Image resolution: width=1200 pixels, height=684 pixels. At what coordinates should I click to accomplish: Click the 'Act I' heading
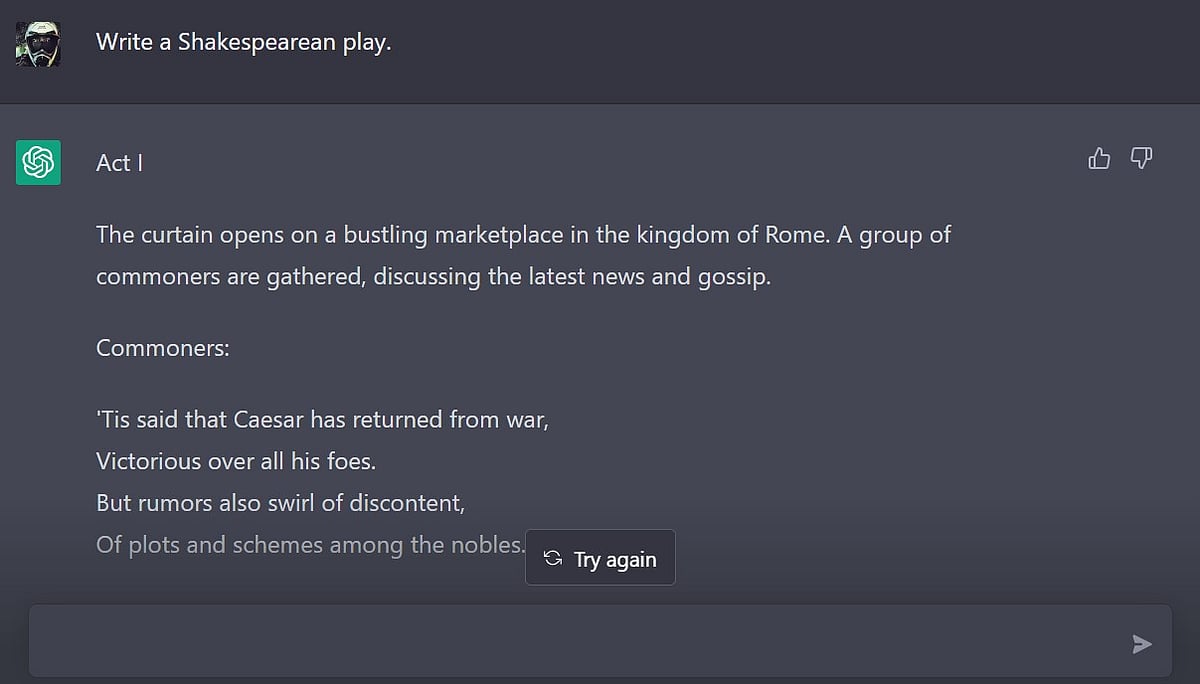[x=119, y=163]
